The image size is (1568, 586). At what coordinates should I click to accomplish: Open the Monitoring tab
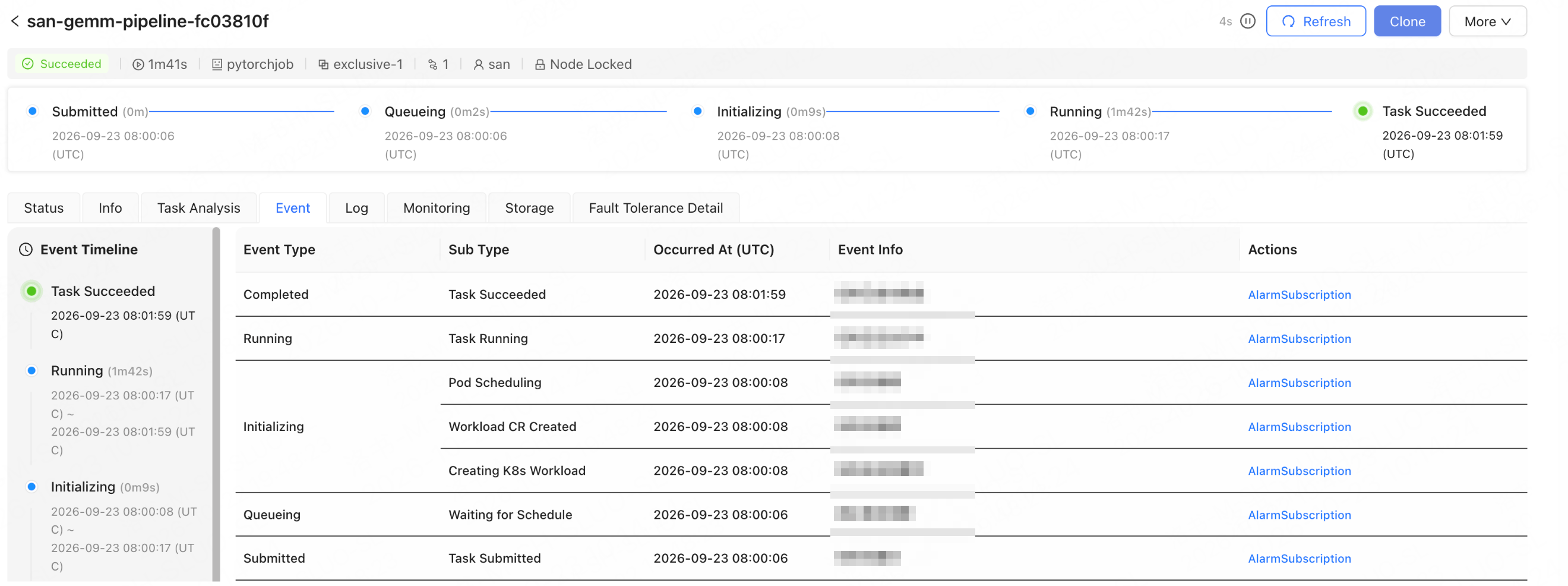(437, 209)
